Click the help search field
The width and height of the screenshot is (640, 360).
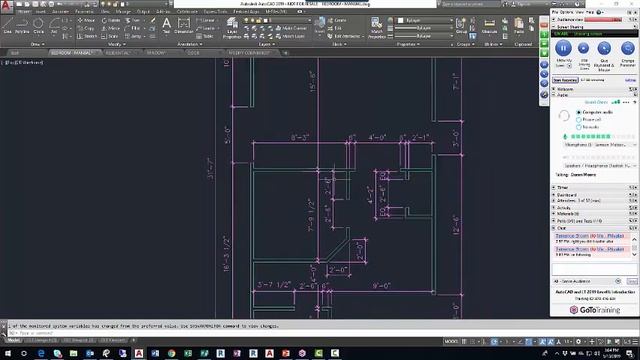point(470,4)
